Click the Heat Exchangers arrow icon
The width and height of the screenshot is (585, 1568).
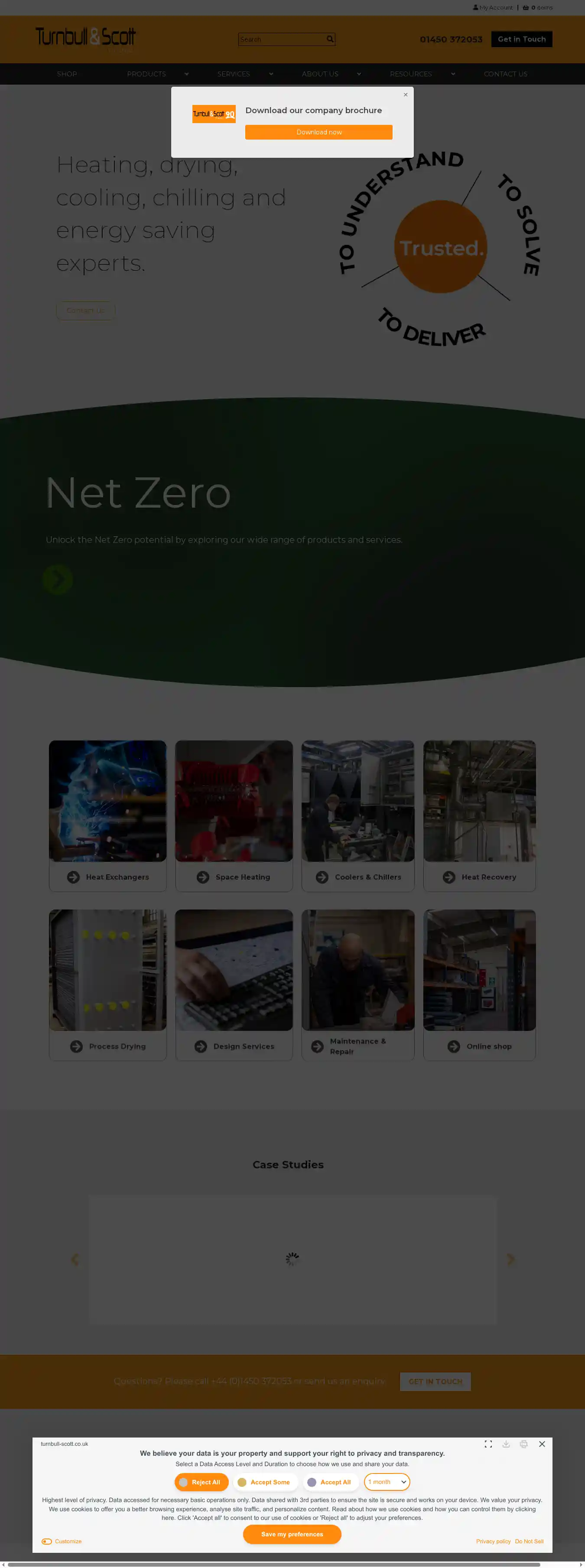(74, 877)
